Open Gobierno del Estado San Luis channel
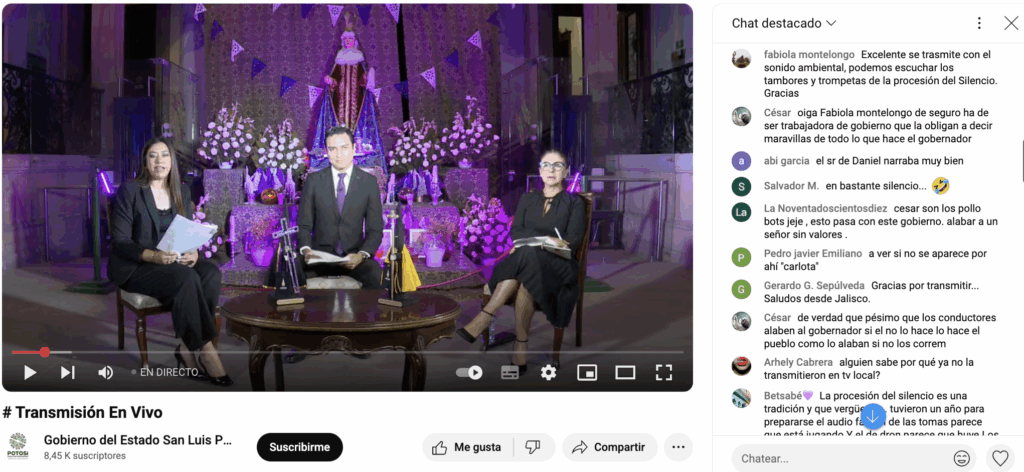This screenshot has width=1024, height=472. (138, 440)
